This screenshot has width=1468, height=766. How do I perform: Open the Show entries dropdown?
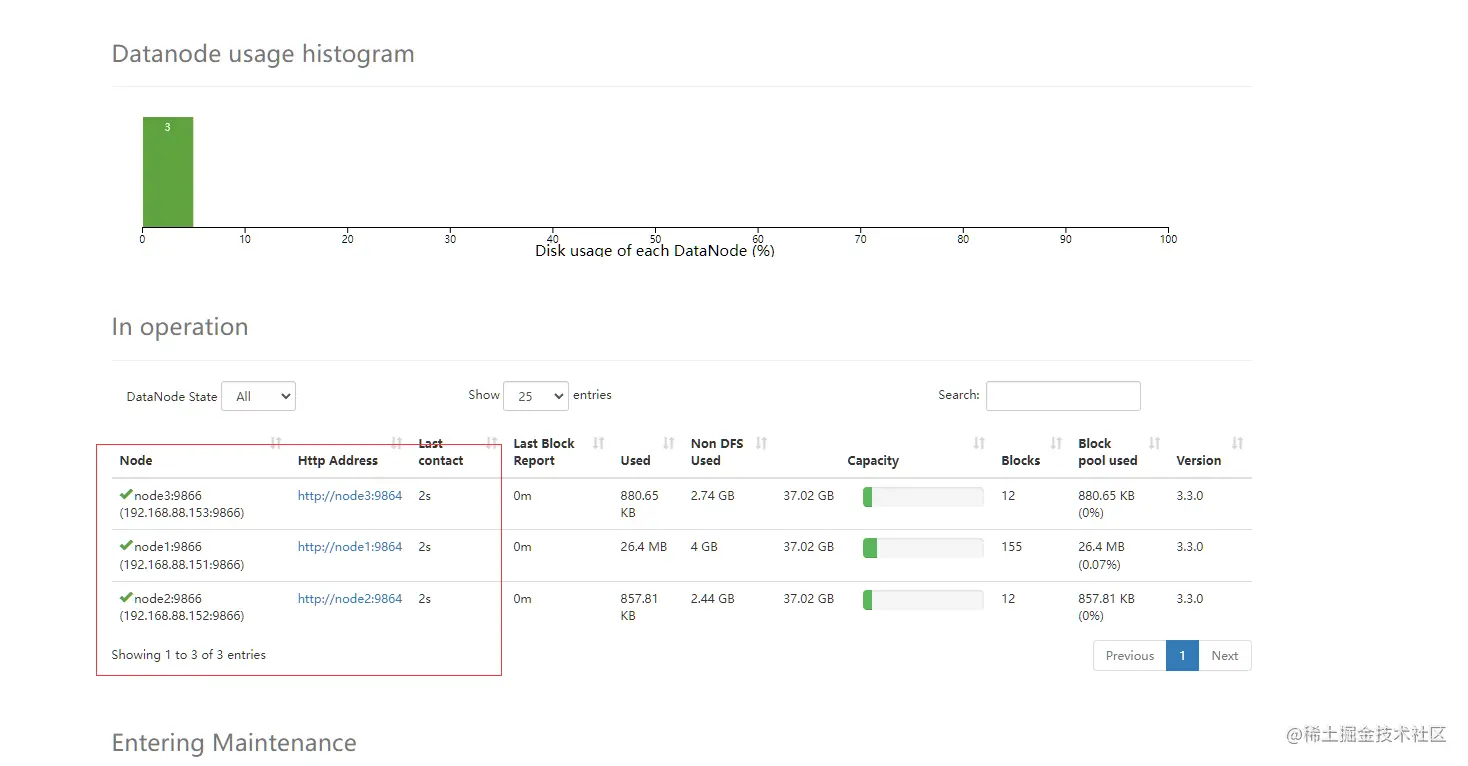[x=536, y=396]
